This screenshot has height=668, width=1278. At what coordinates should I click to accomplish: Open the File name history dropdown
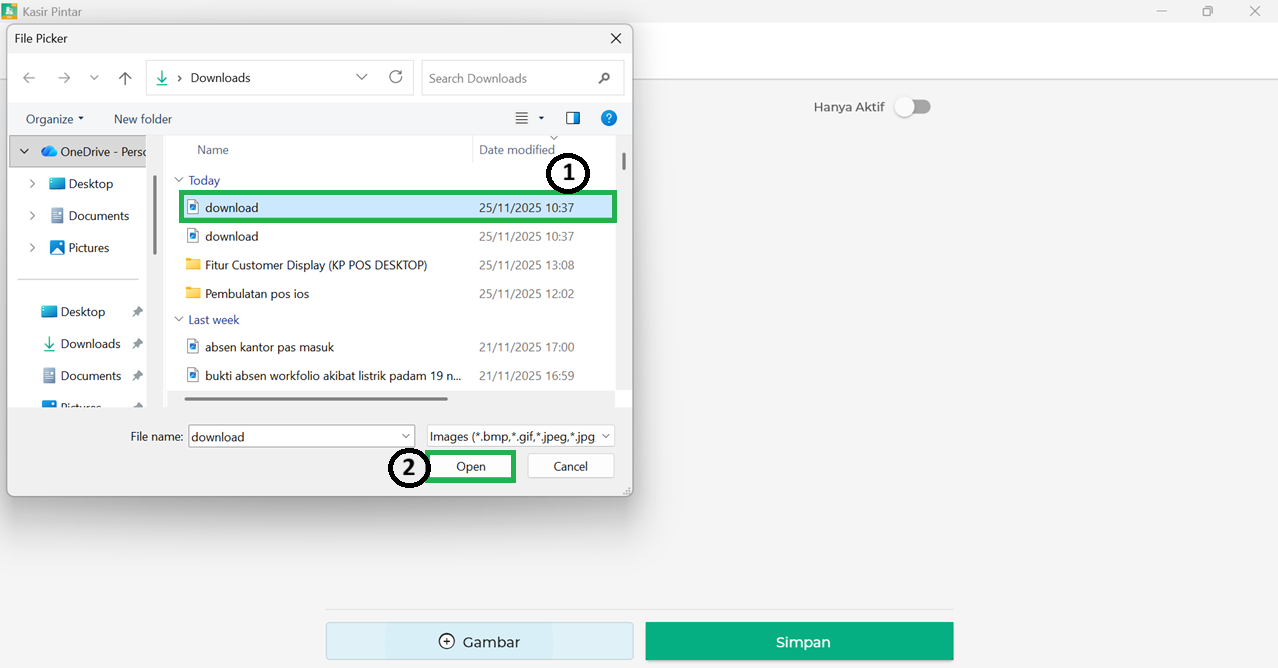(406, 436)
